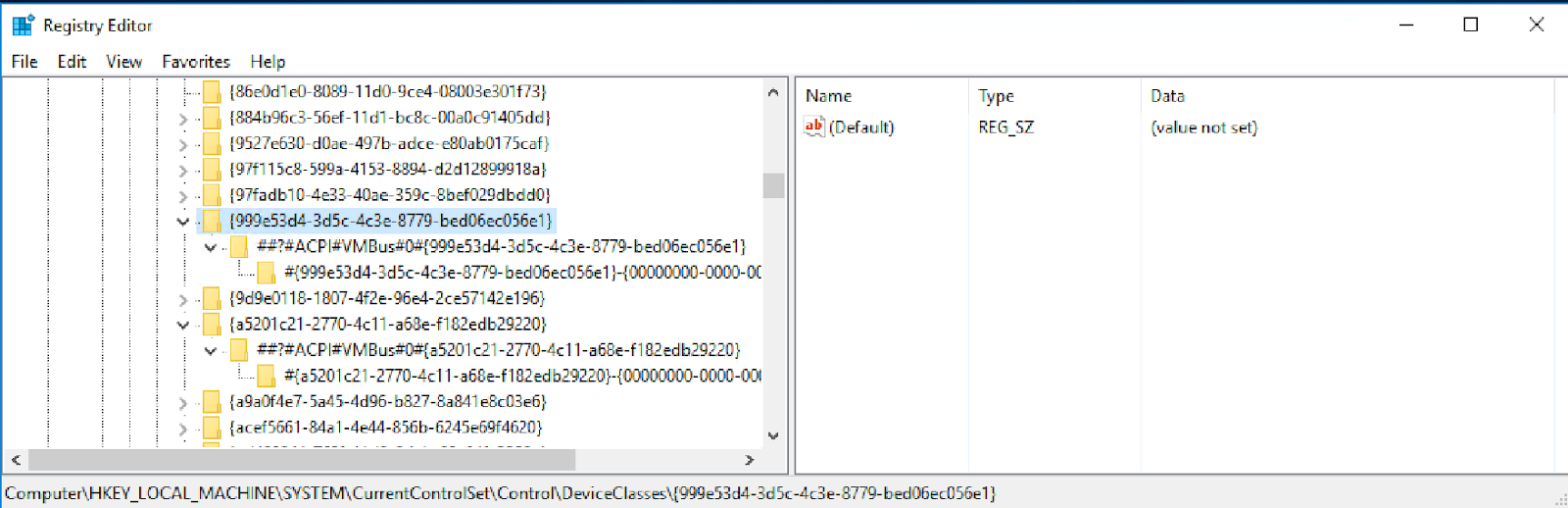Expand the {acef5661-84a1-4e44-856b-6245e69f4620} key
The image size is (1568, 508).
pos(183,429)
